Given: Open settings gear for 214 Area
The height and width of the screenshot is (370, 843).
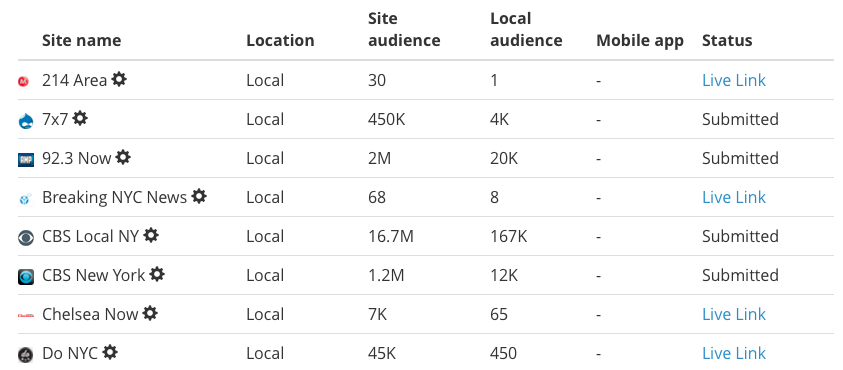Looking at the screenshot, I should tap(119, 80).
